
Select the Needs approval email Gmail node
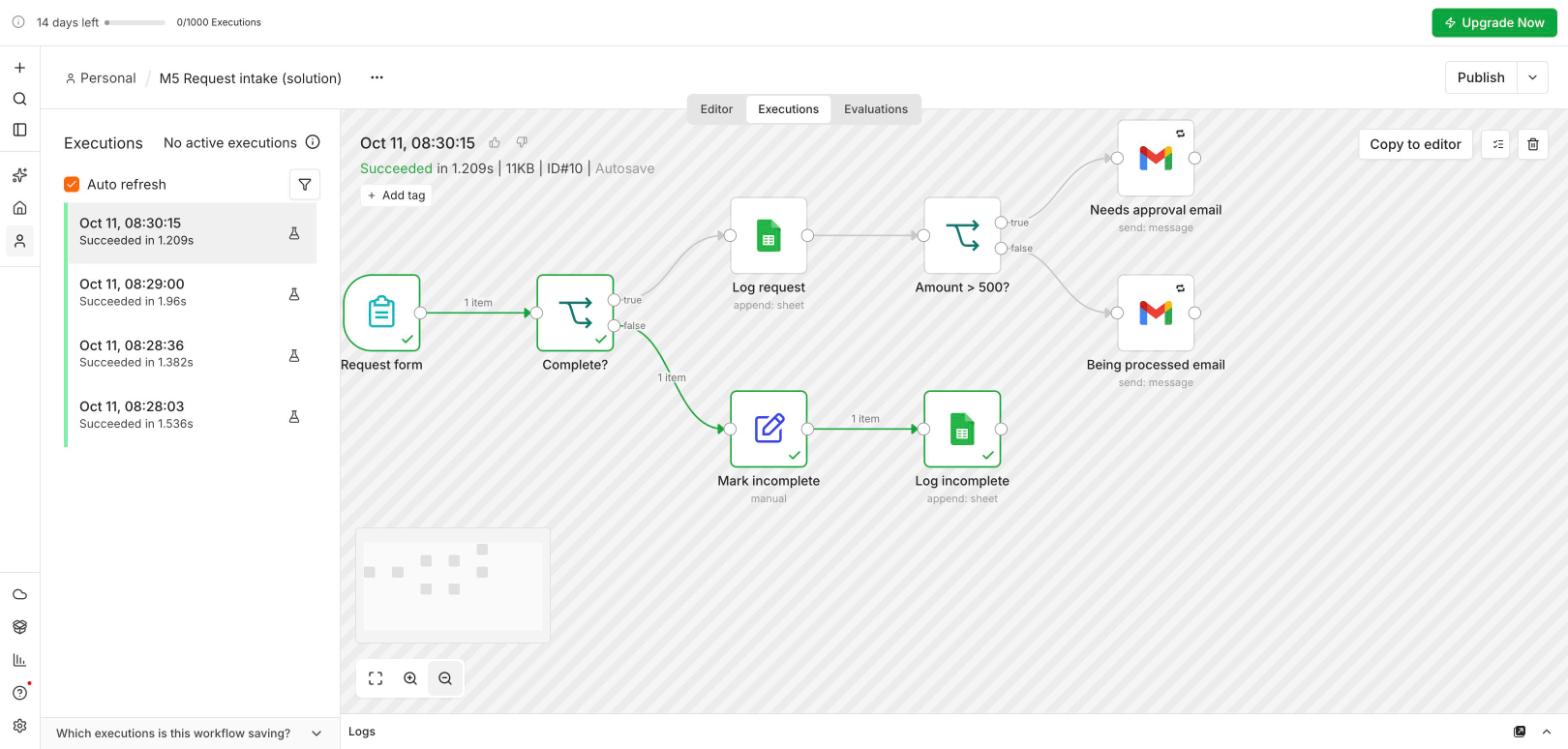click(x=1156, y=158)
